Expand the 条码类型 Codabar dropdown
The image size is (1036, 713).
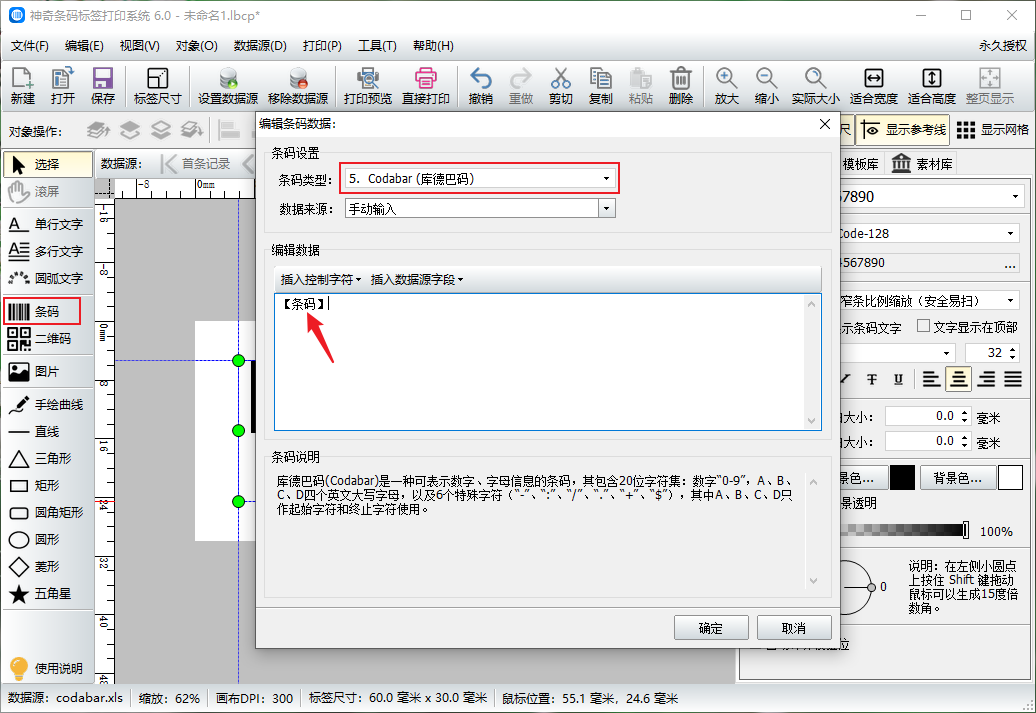(606, 179)
